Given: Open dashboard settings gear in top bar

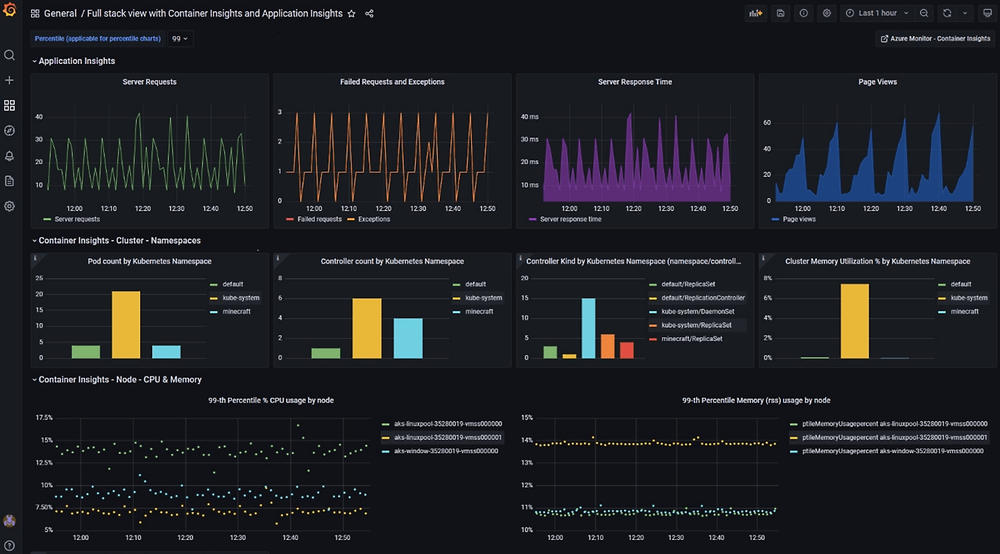Looking at the screenshot, I should [x=827, y=13].
